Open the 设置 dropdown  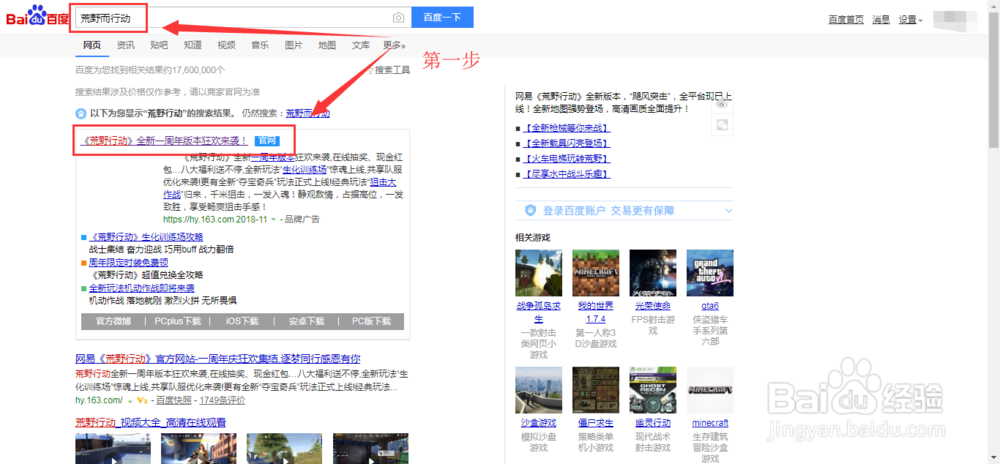910,19
